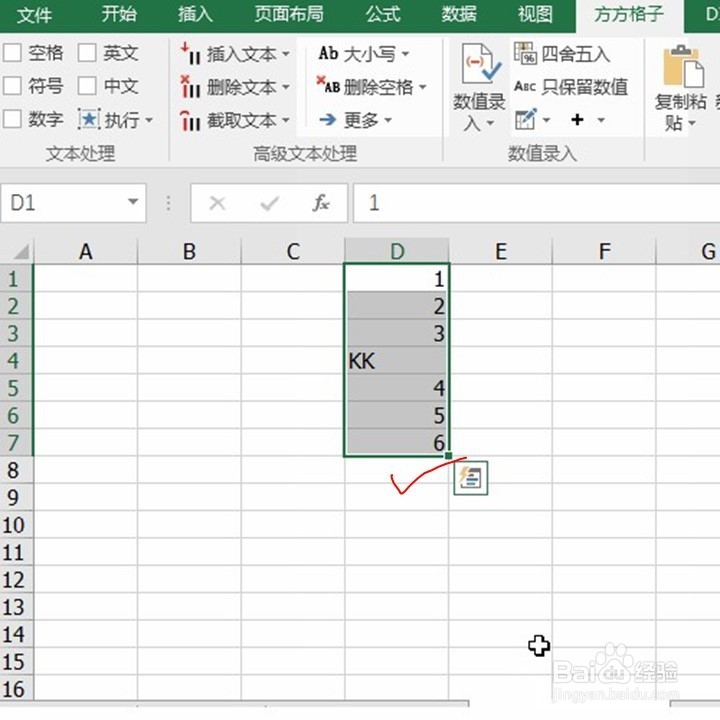Click the 四舍五入 rounding icon
The image size is (720, 720).
[525, 53]
